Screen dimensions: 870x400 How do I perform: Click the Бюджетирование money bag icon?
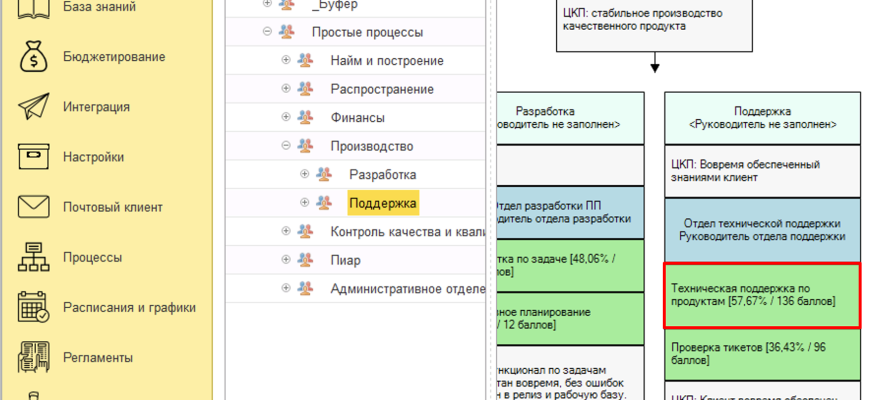(x=34, y=57)
